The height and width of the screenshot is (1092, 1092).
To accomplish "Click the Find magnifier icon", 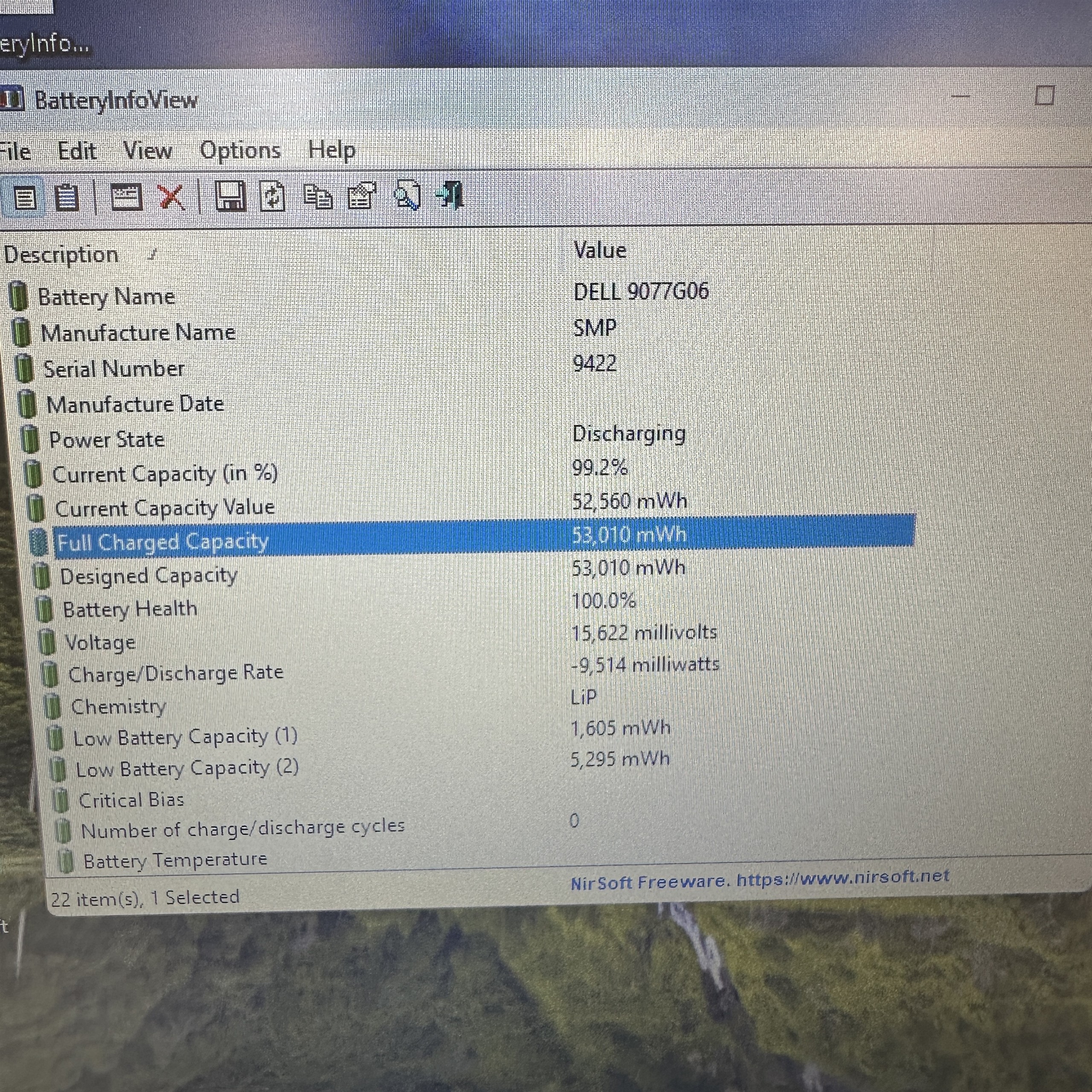I will pyautogui.click(x=407, y=195).
